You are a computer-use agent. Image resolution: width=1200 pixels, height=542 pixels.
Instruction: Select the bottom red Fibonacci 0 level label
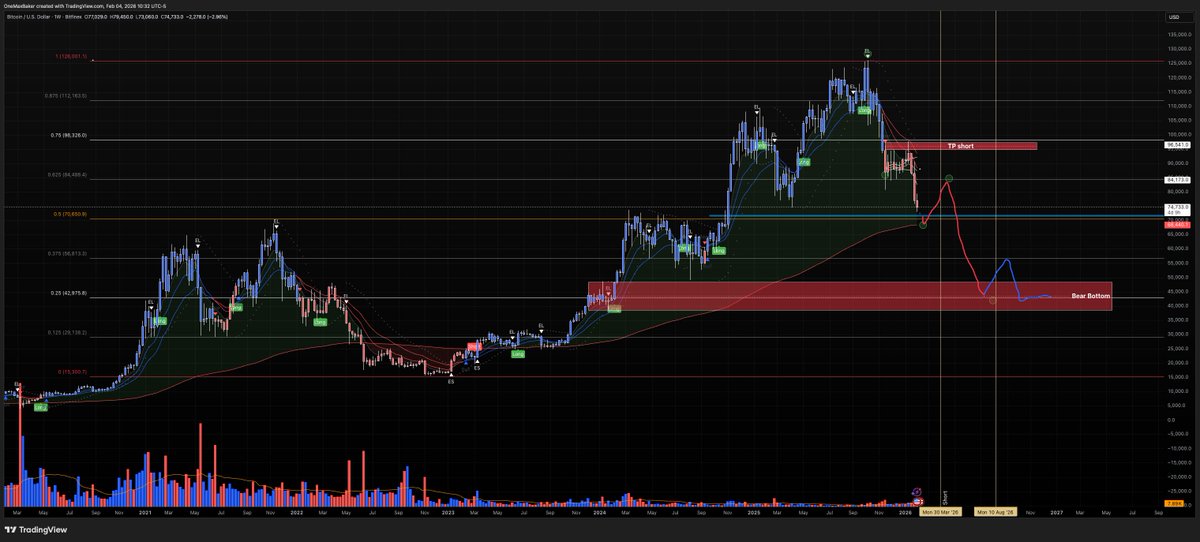pyautogui.click(x=72, y=371)
